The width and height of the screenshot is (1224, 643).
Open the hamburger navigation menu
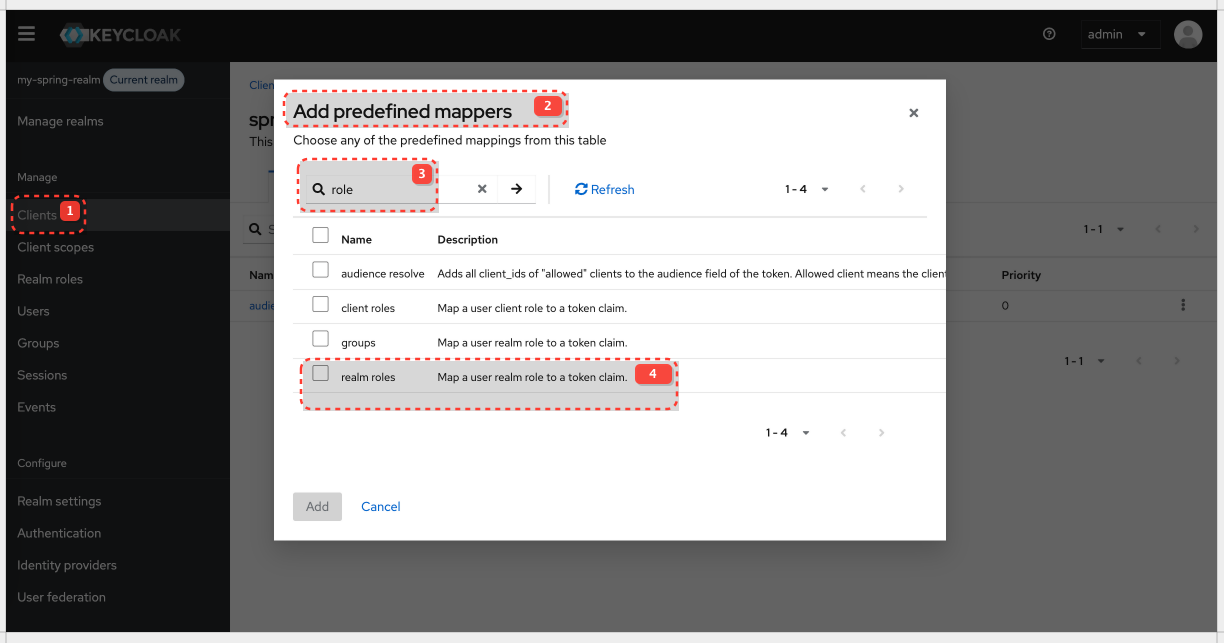click(26, 33)
